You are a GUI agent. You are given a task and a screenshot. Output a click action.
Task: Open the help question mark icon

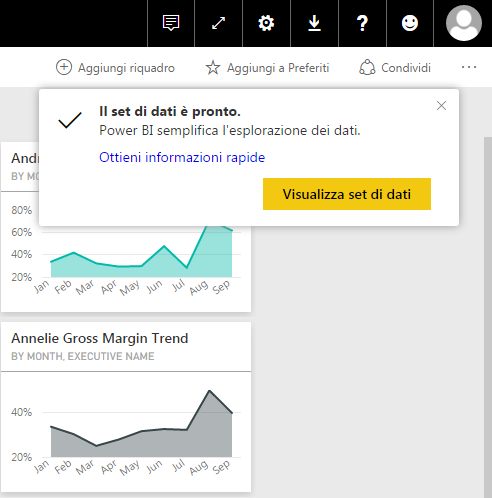[362, 23]
